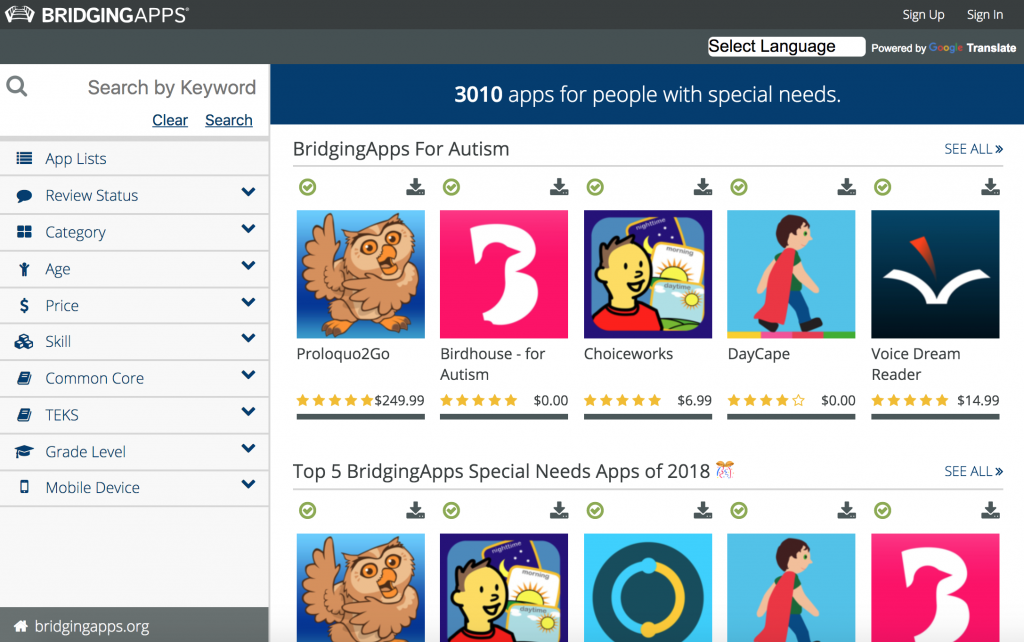The image size is (1024, 642).
Task: Click download icon above DayCape in Autism row
Action: (x=847, y=187)
